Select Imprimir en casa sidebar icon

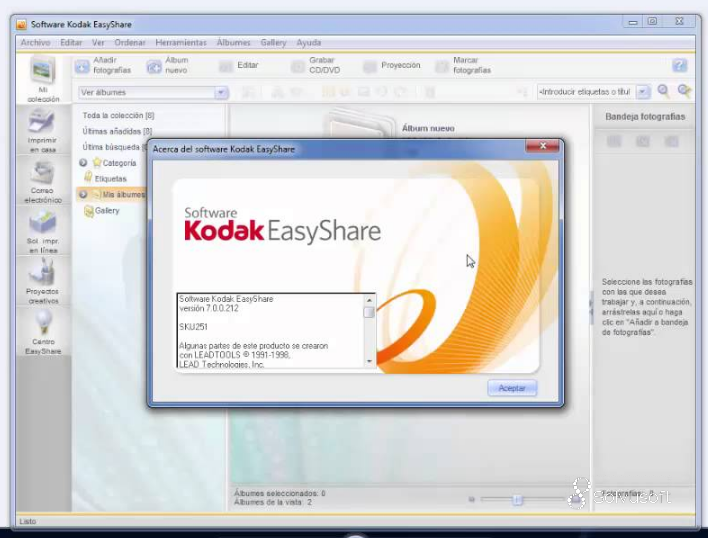tap(42, 131)
